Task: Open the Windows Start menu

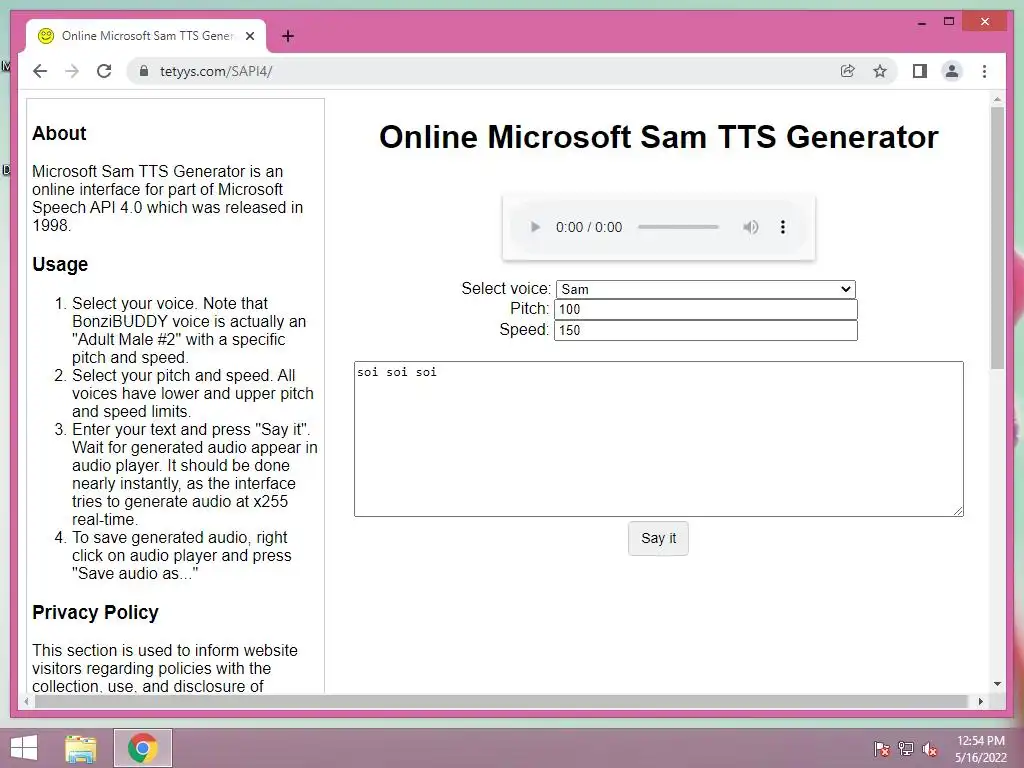Action: [24, 748]
